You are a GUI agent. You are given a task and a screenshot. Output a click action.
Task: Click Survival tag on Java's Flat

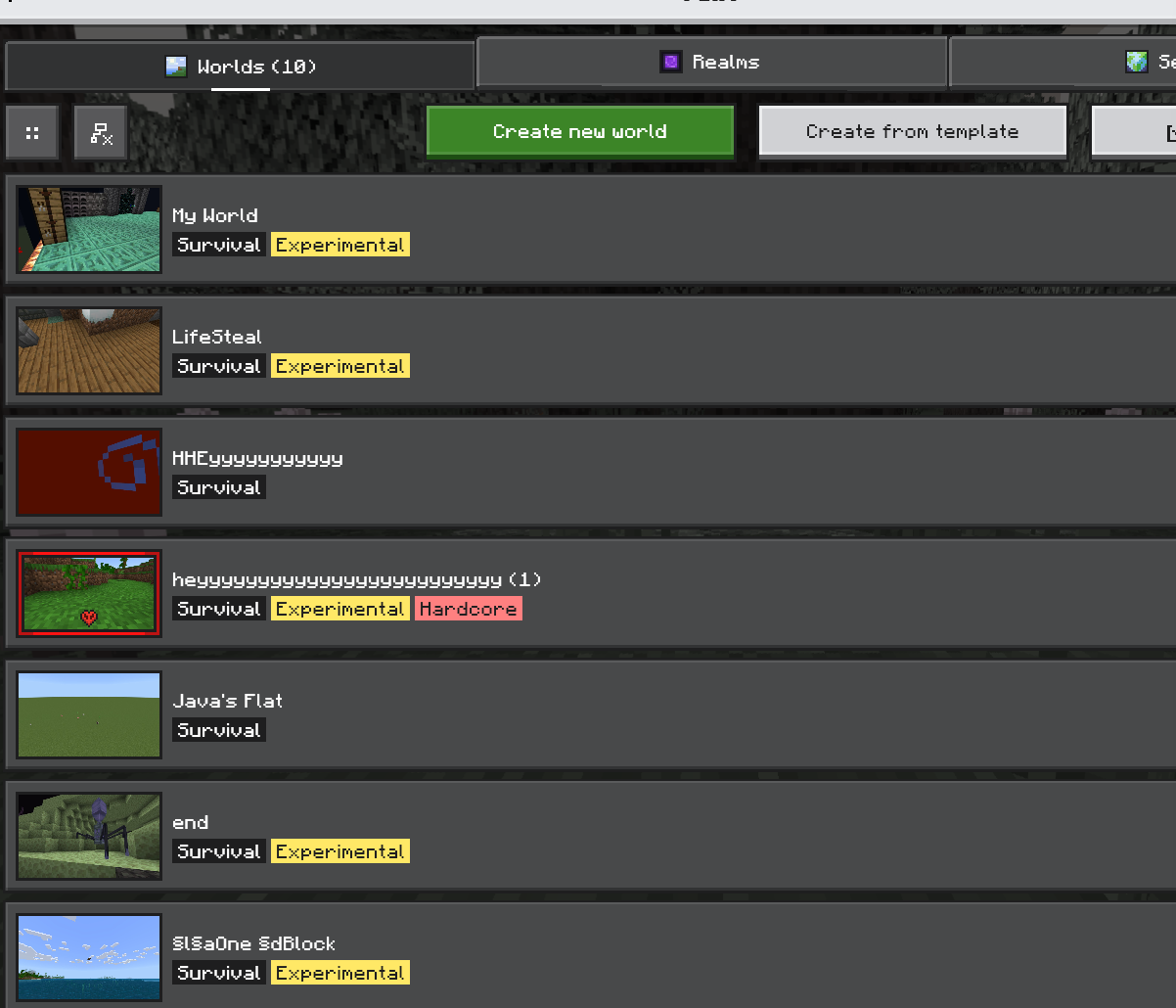tap(219, 730)
